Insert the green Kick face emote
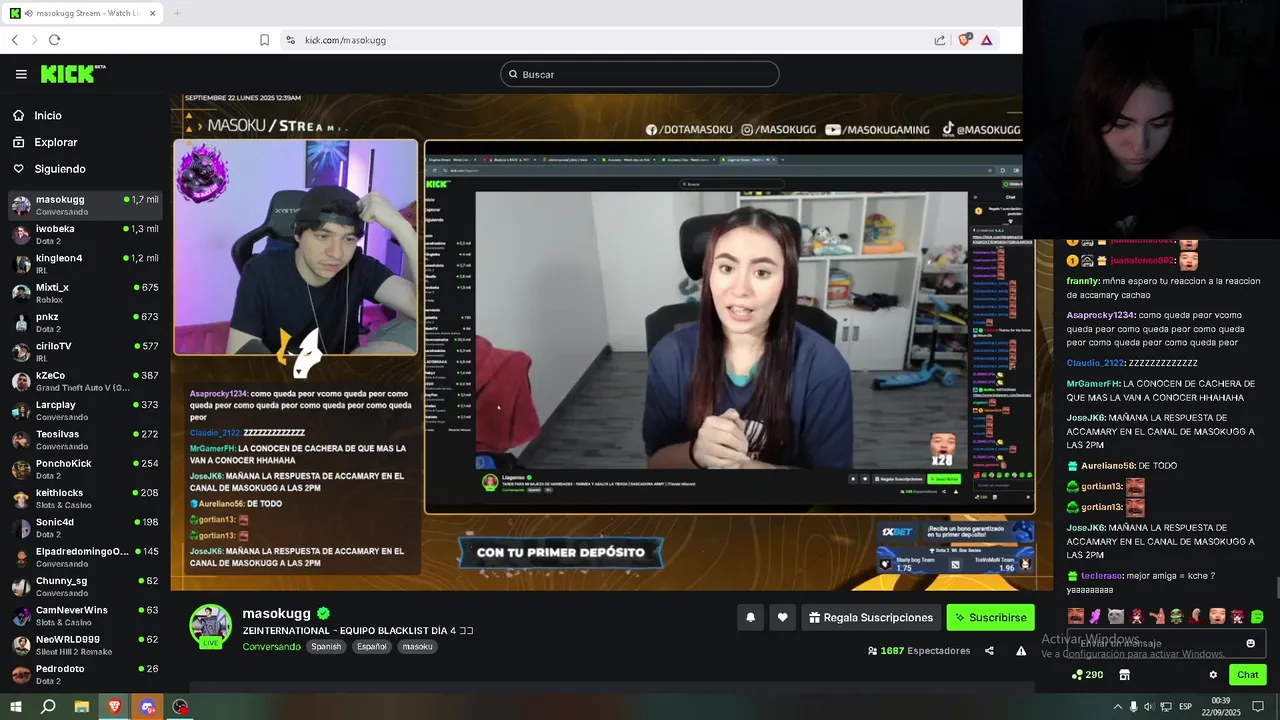The image size is (1280, 720). coord(1257,616)
